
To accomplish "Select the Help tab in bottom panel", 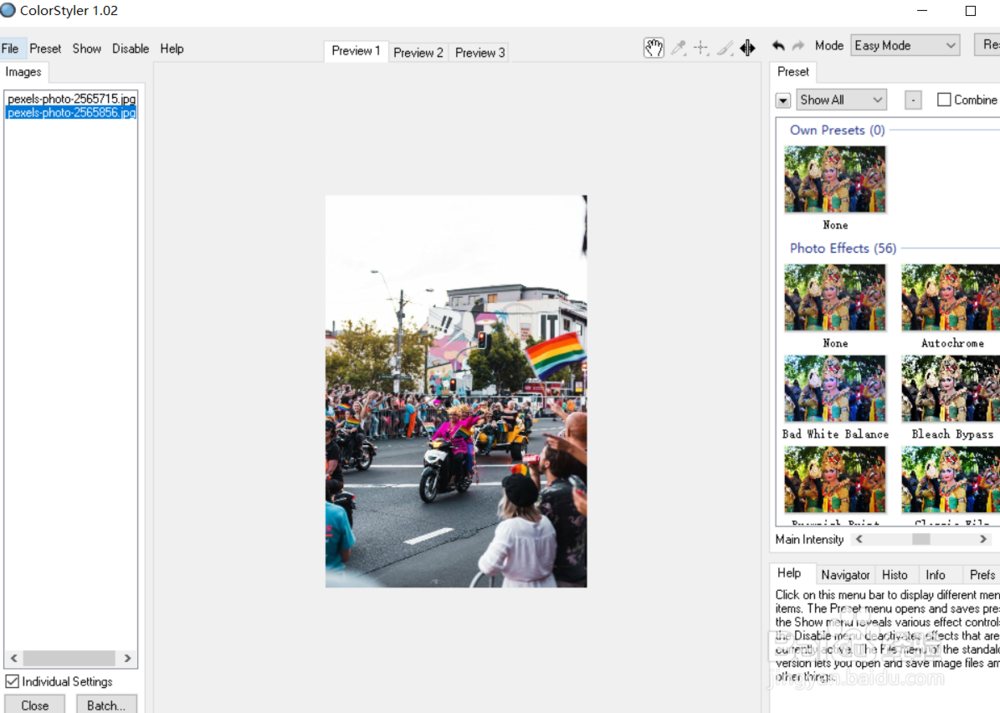I will pyautogui.click(x=789, y=573).
